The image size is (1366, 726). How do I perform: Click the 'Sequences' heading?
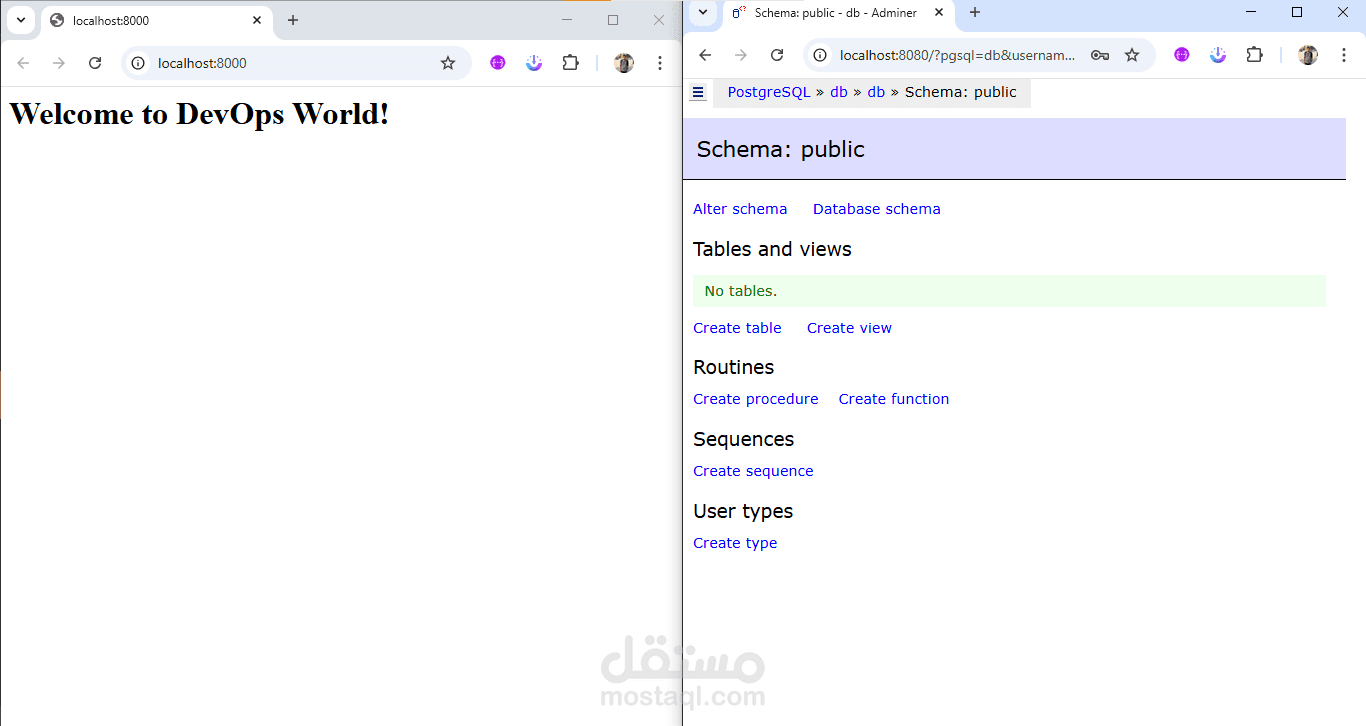click(743, 439)
